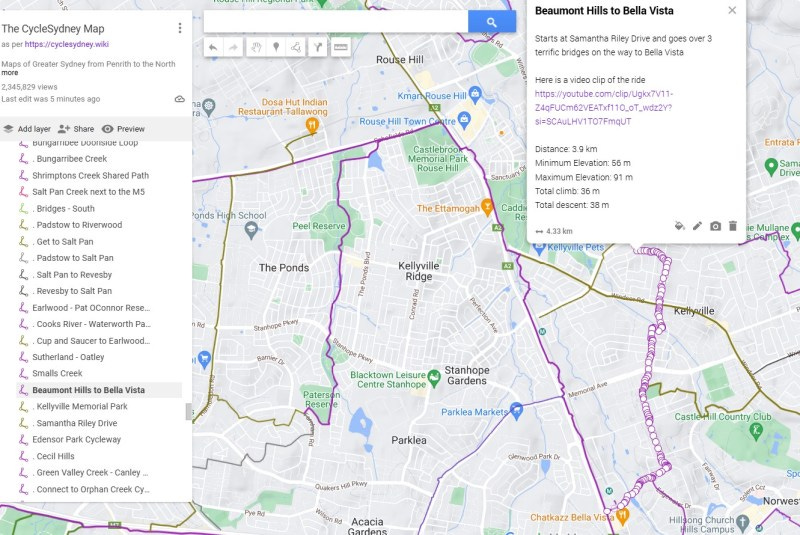The image size is (800, 535).
Task: Click the camera add photo icon
Action: [x=715, y=226]
